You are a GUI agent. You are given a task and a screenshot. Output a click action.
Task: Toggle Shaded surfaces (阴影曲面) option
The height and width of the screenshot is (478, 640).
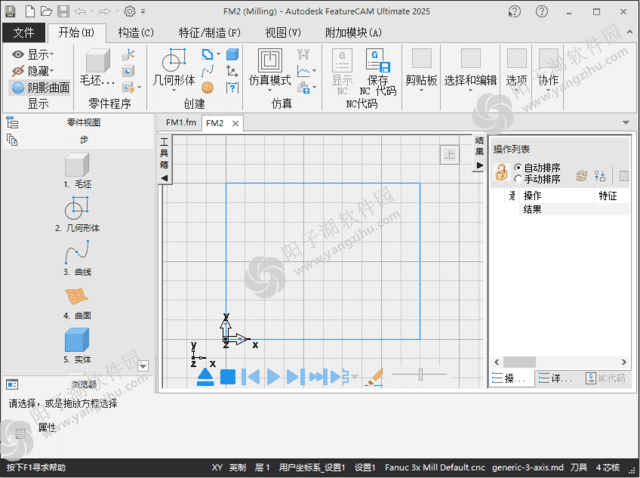40,87
